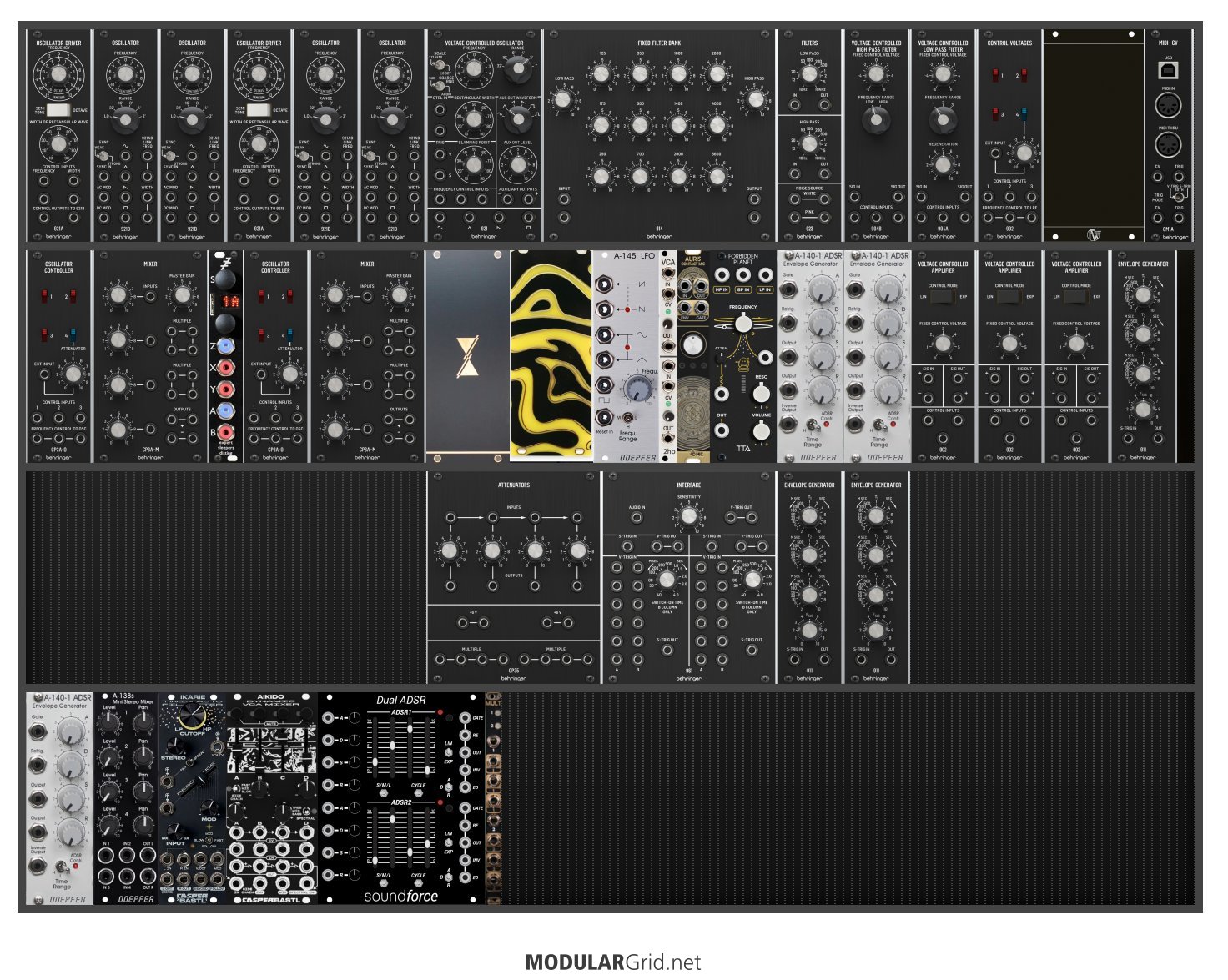The height and width of the screenshot is (980, 1228).
Task: Click the OUT jack on Forbidden Planet
Action: (x=722, y=430)
